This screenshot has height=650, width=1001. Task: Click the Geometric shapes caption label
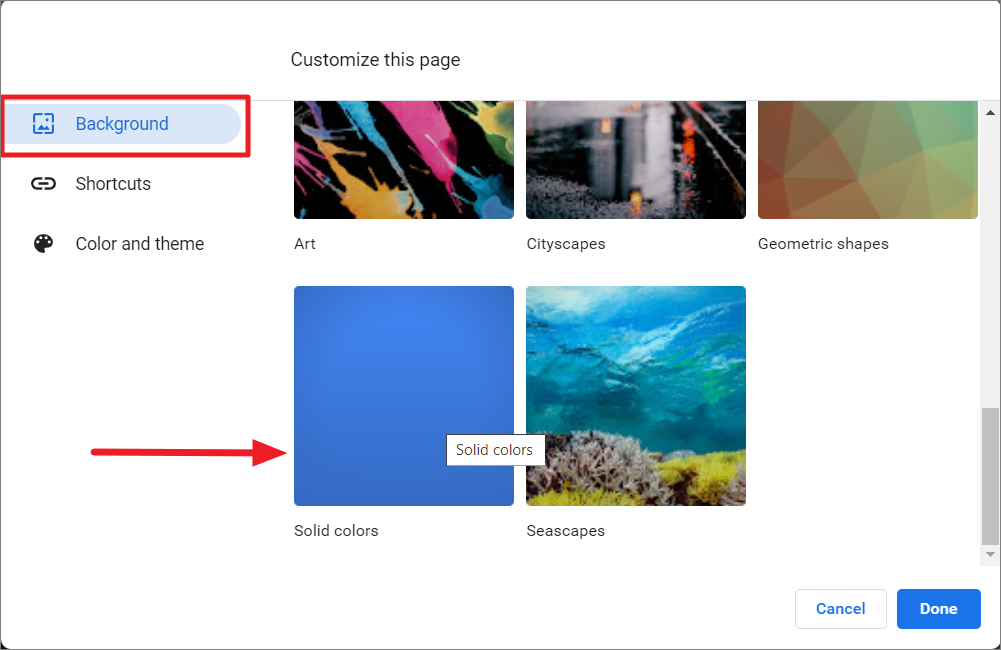click(823, 244)
